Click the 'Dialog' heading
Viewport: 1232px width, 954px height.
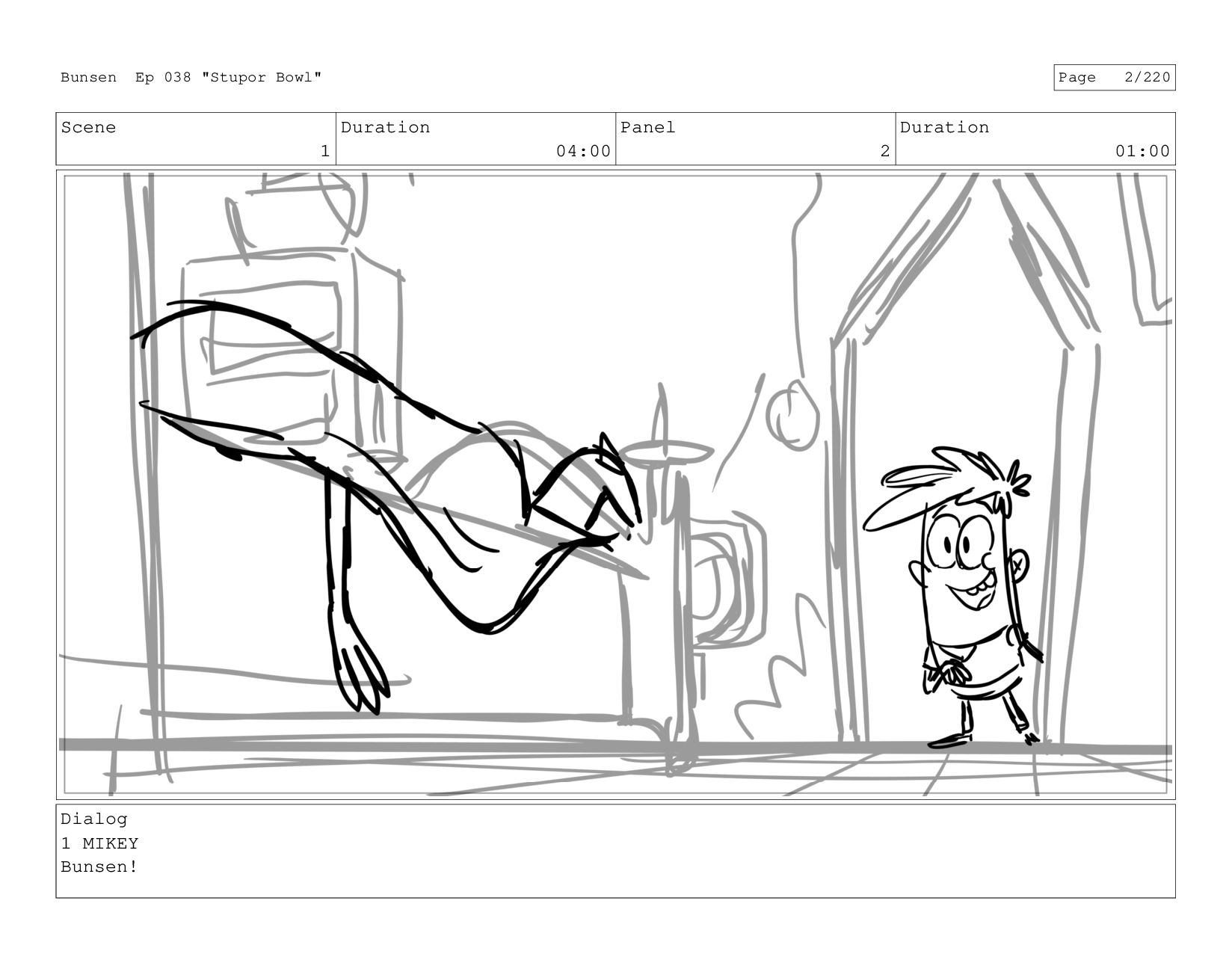point(94,819)
